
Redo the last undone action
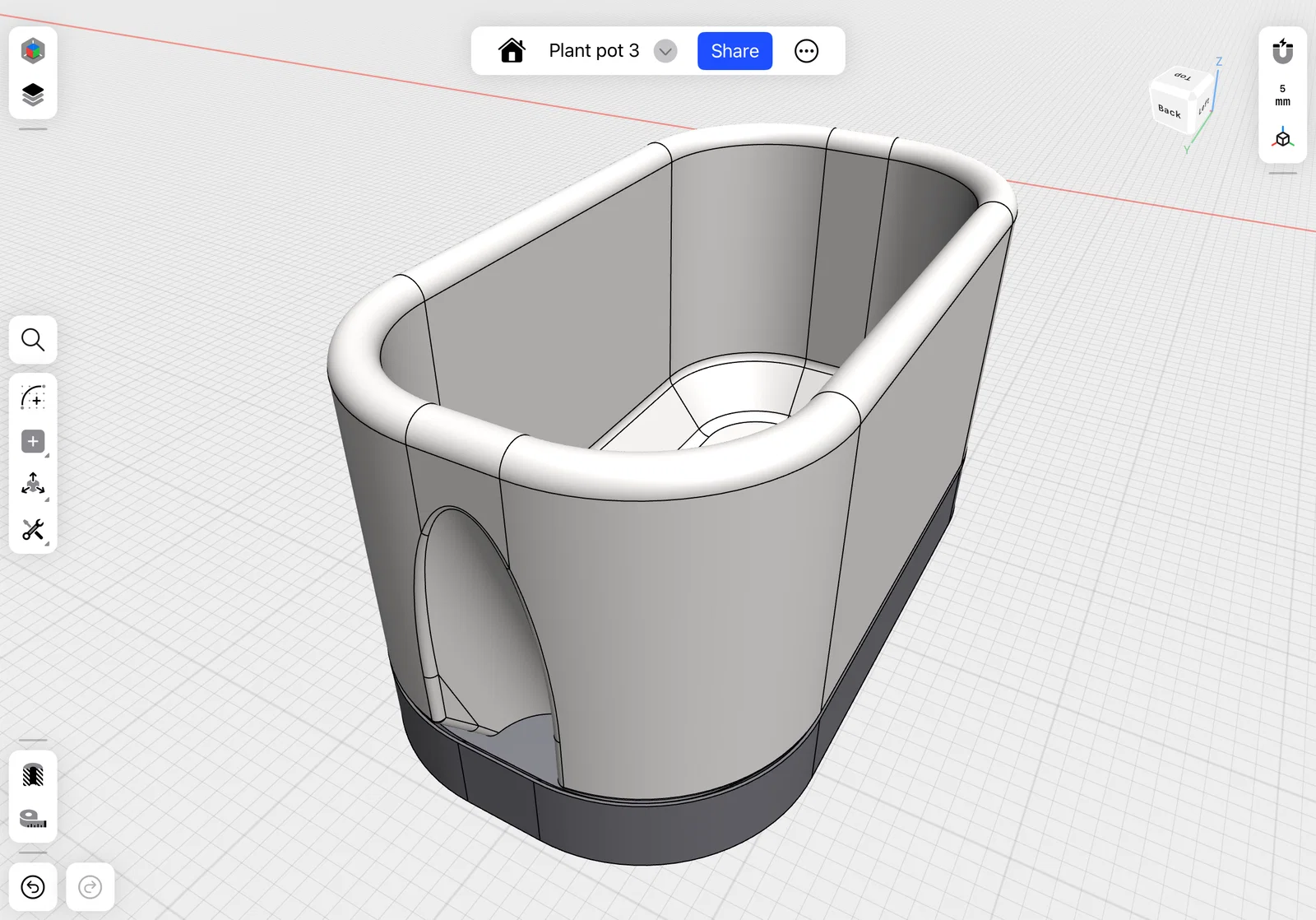[x=90, y=887]
